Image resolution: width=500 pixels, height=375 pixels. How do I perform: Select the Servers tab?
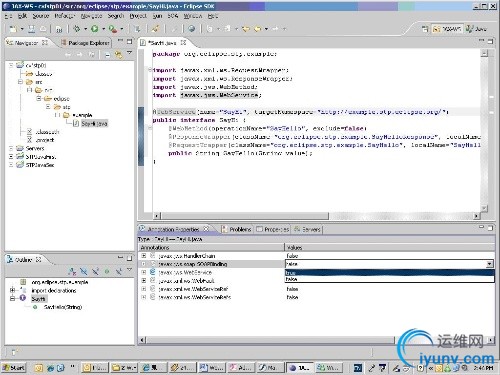coord(307,229)
